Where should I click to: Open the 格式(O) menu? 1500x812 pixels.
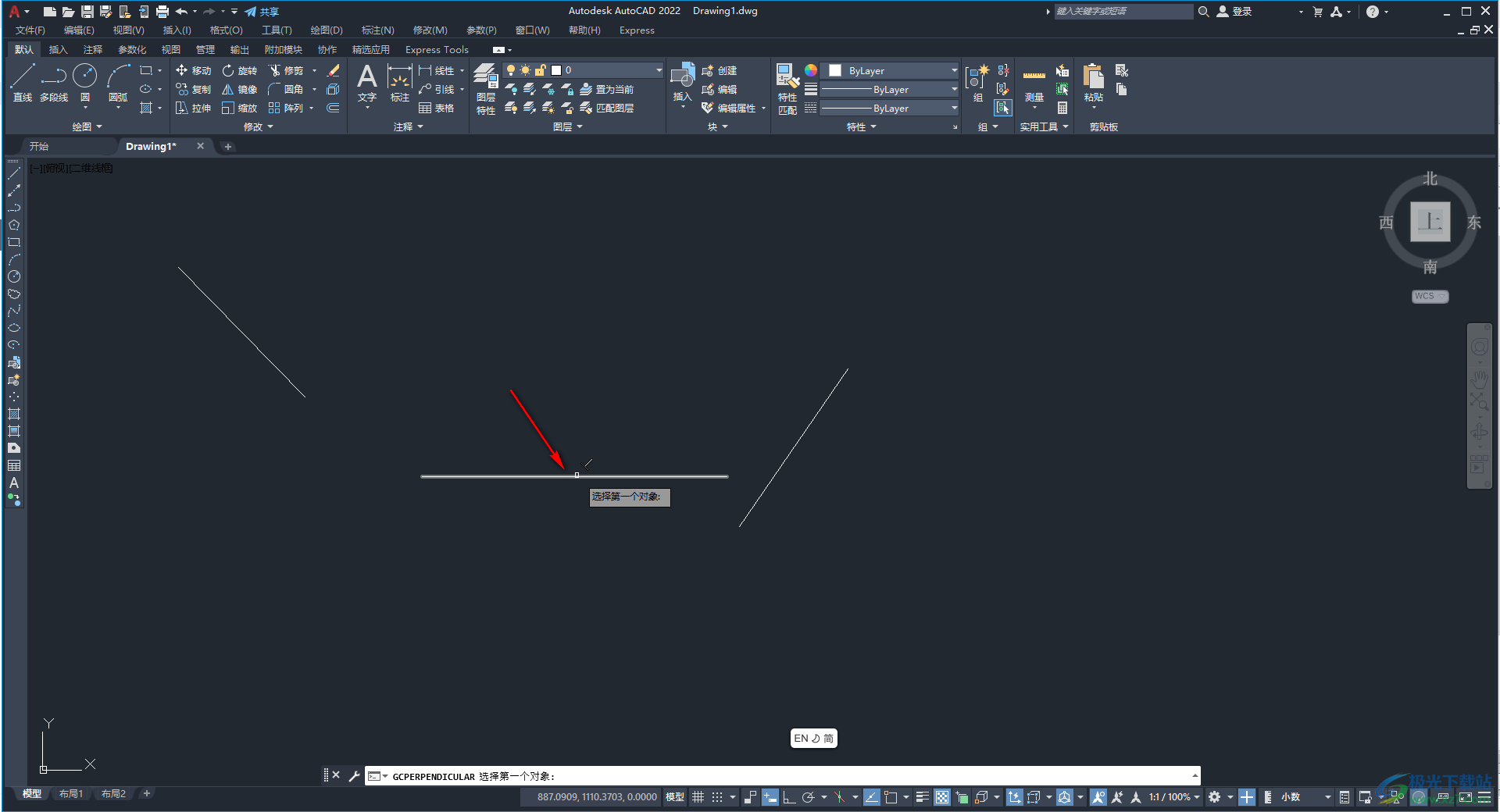(226, 30)
